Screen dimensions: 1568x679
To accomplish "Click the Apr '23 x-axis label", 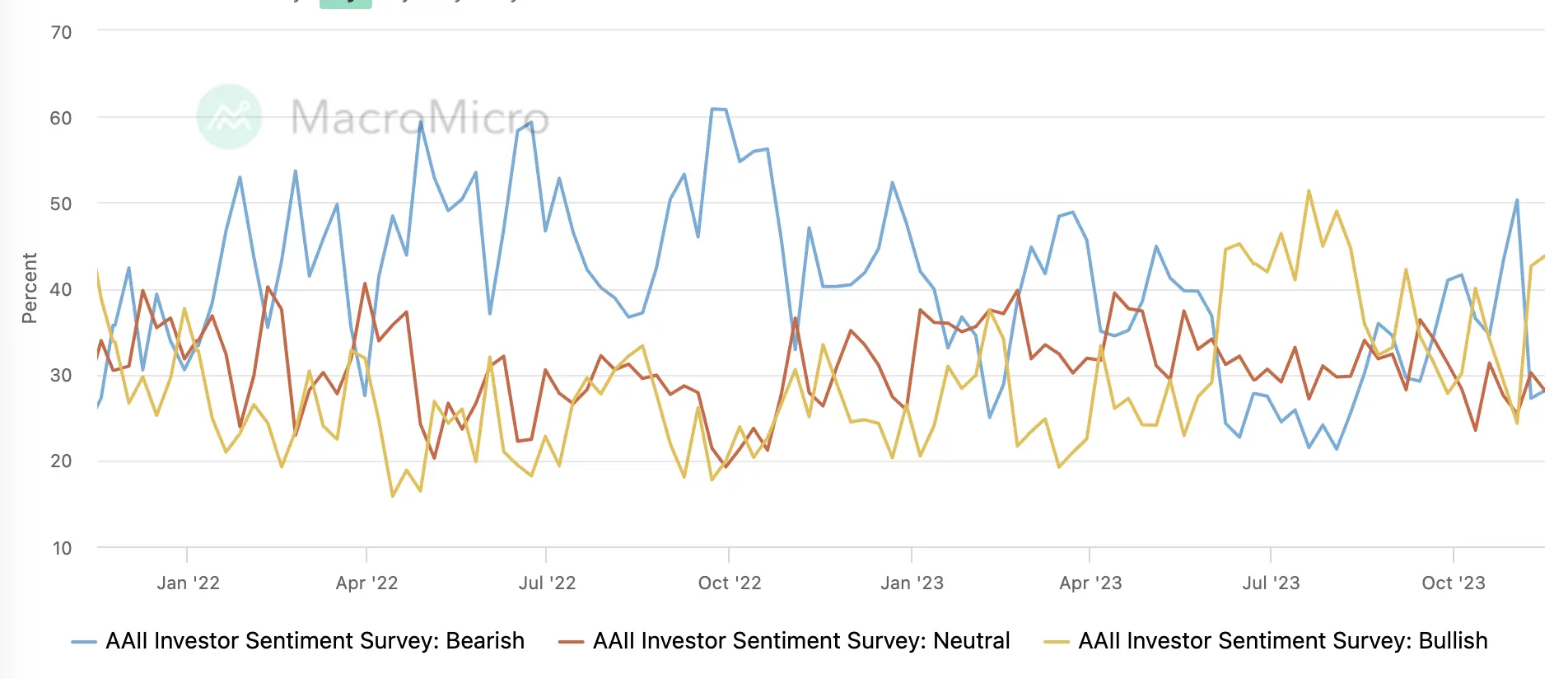I will pos(1090,583).
